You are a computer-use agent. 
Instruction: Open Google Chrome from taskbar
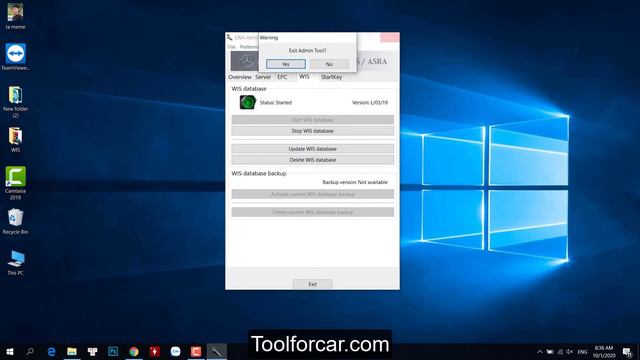tap(134, 351)
